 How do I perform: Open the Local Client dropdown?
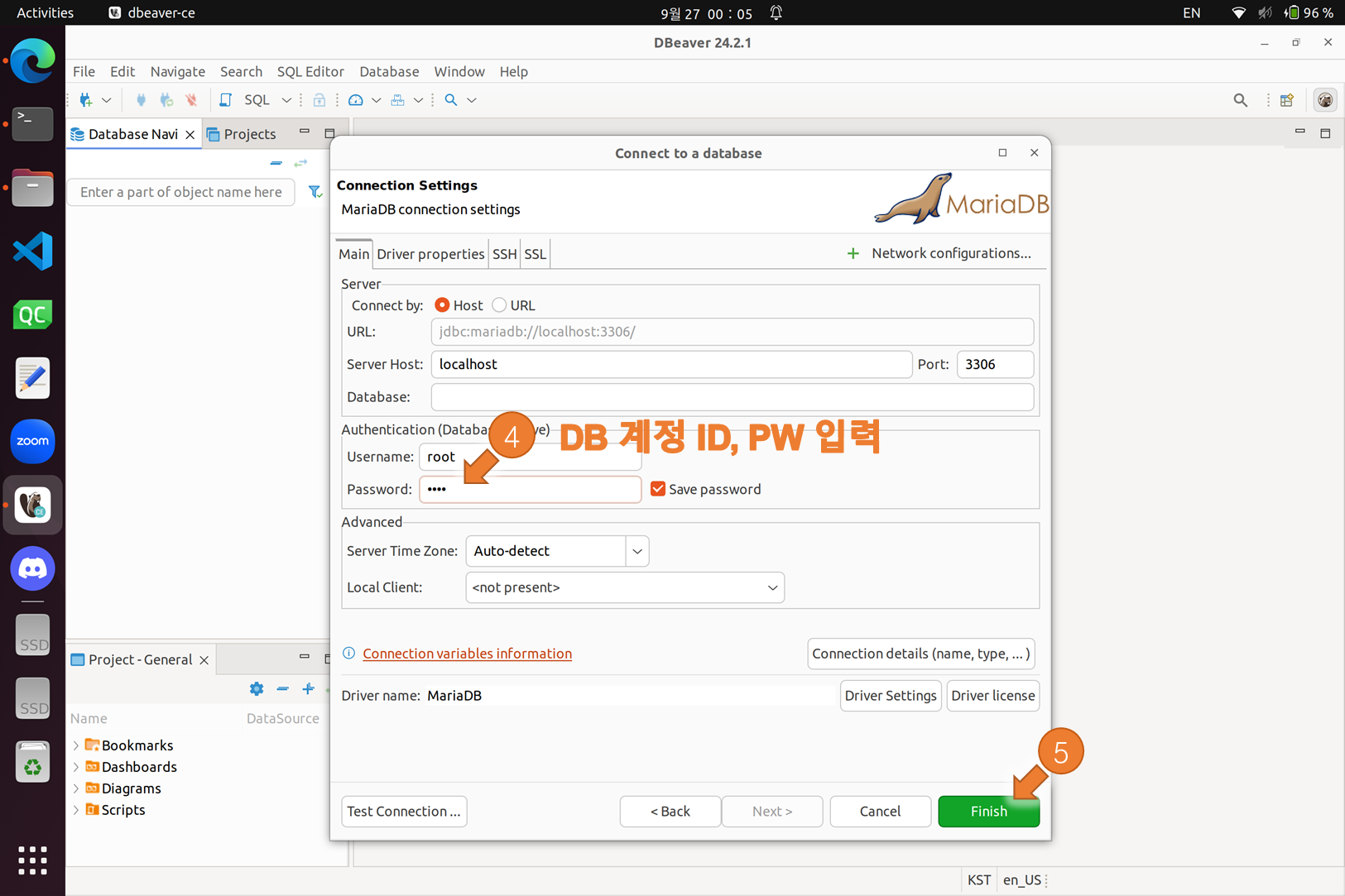point(625,587)
